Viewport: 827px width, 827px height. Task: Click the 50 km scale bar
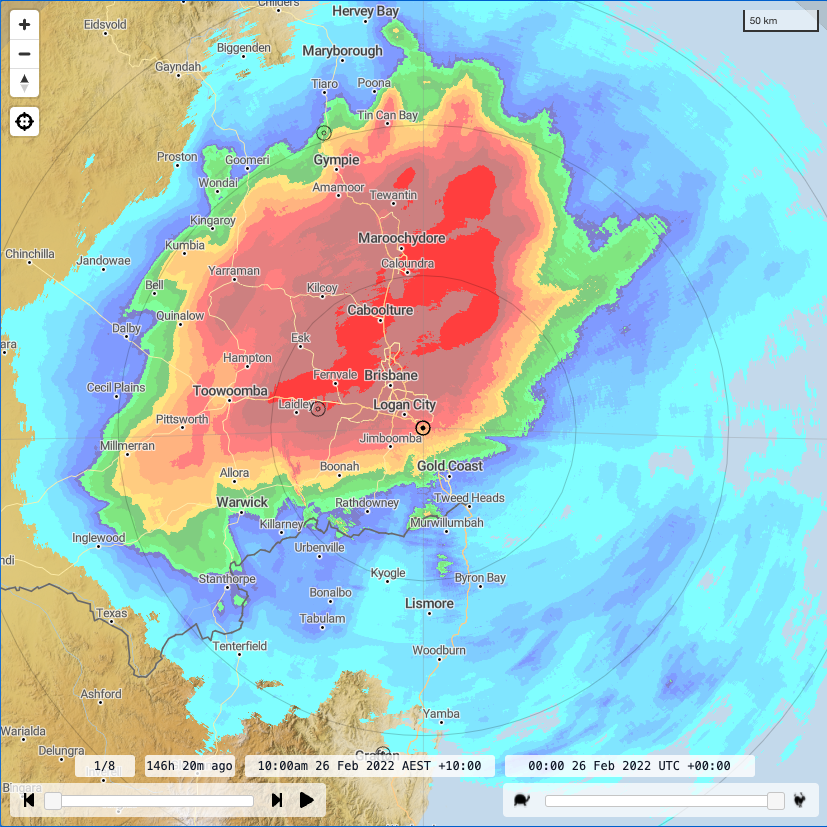(781, 21)
